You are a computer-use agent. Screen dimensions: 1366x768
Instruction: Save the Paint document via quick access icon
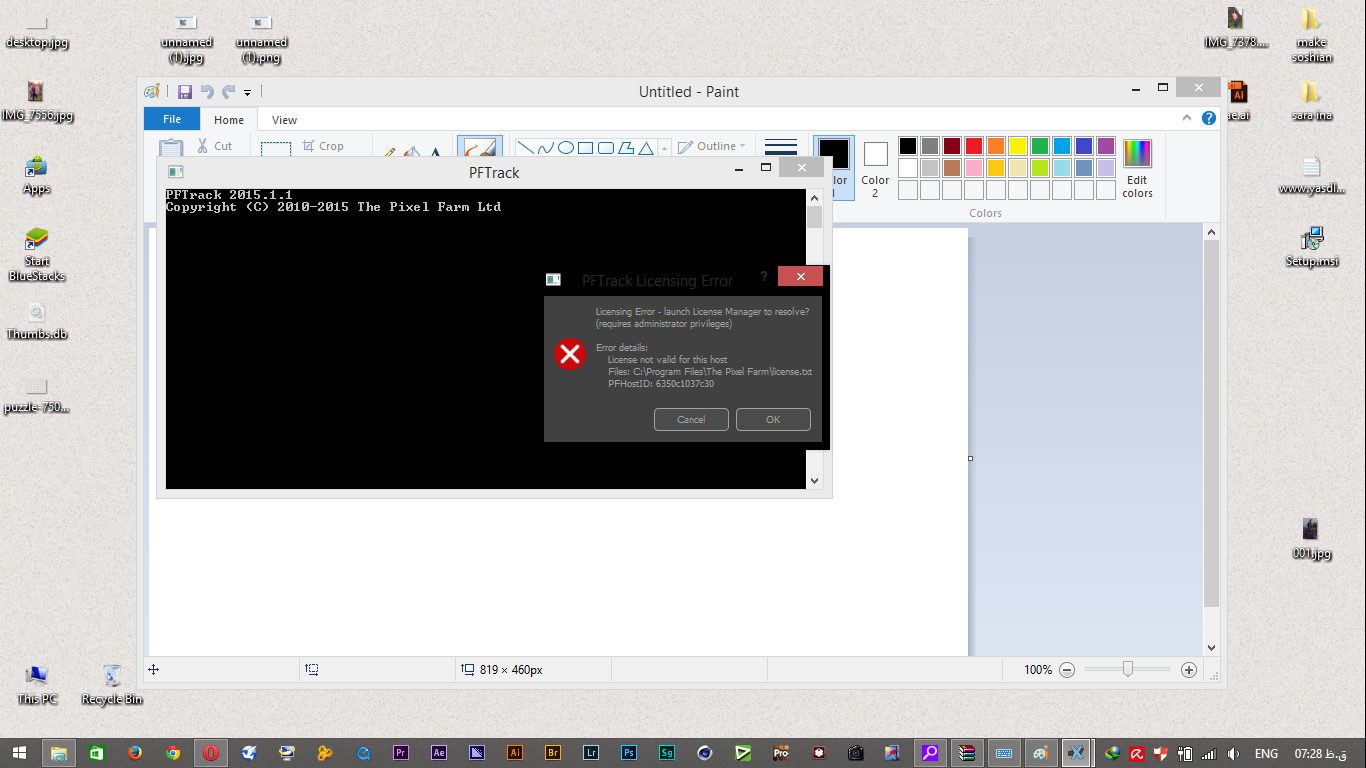tap(185, 92)
